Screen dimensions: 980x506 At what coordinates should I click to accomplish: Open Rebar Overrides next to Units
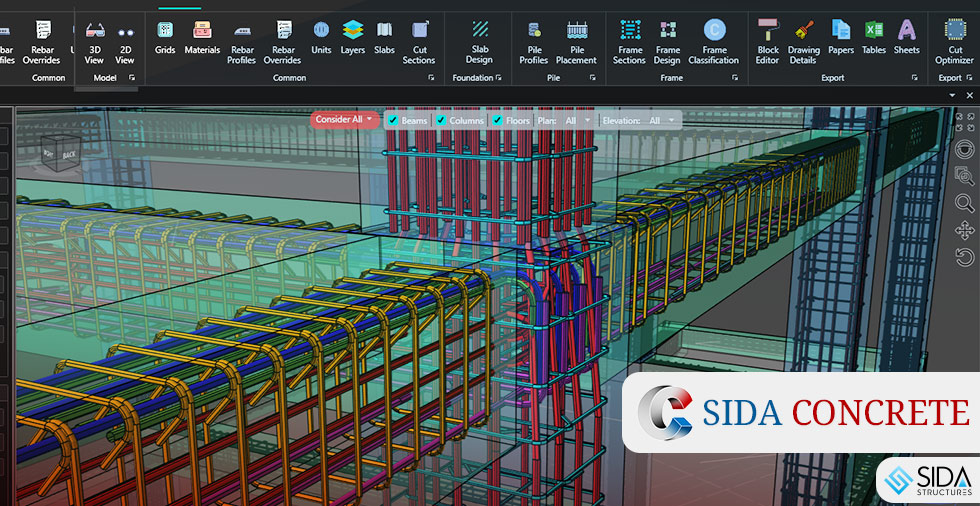(x=282, y=42)
